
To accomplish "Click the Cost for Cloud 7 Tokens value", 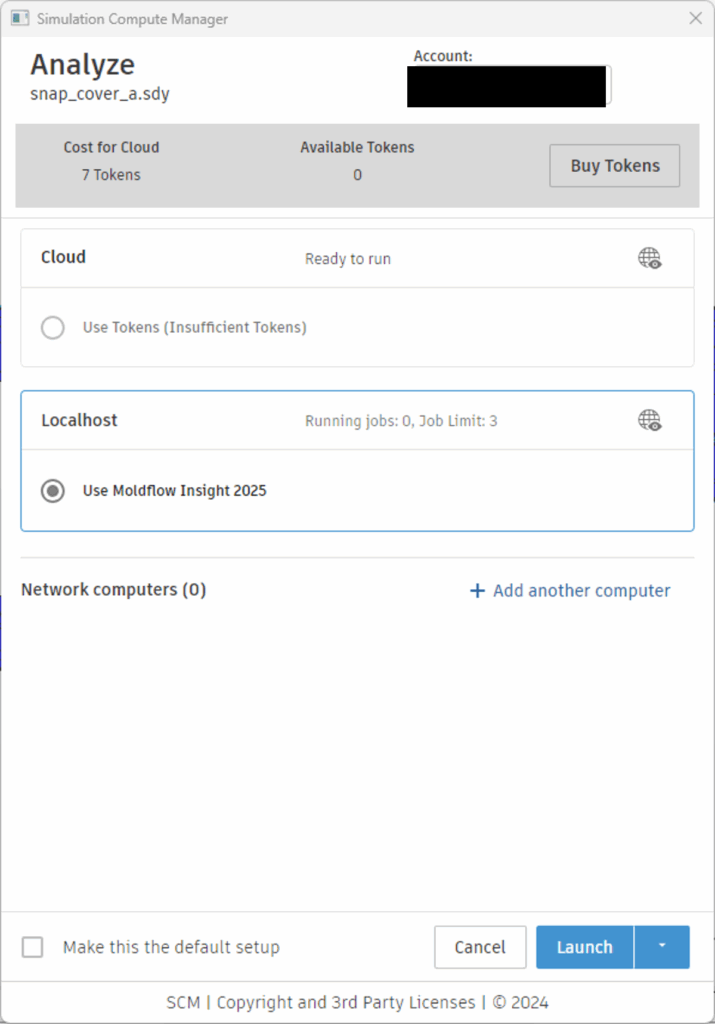I will 111,175.
